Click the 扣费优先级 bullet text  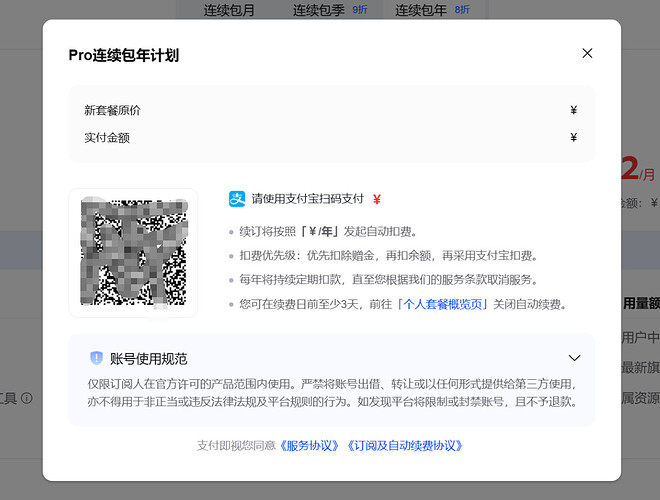(x=389, y=255)
